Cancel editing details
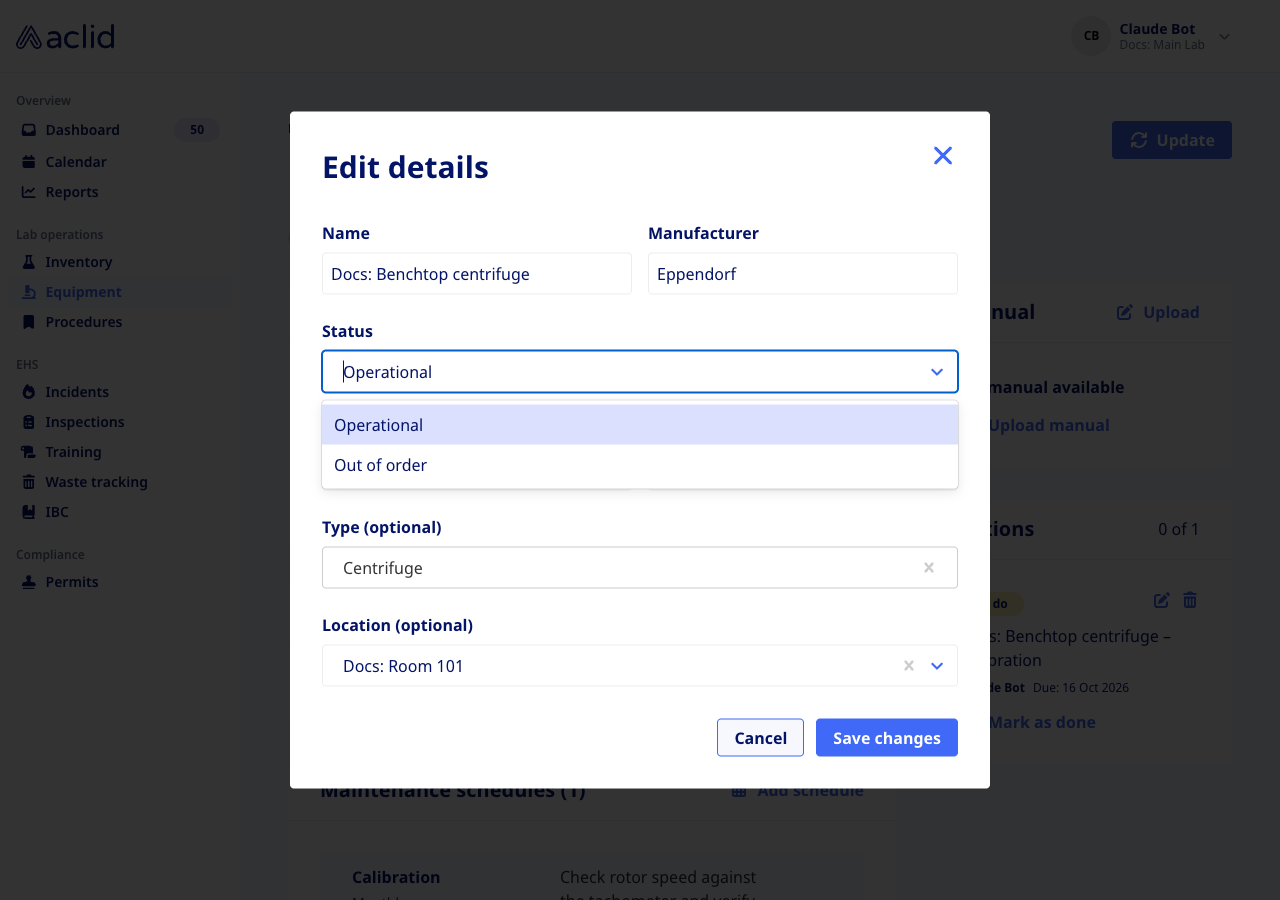1280x900 pixels. 760,738
